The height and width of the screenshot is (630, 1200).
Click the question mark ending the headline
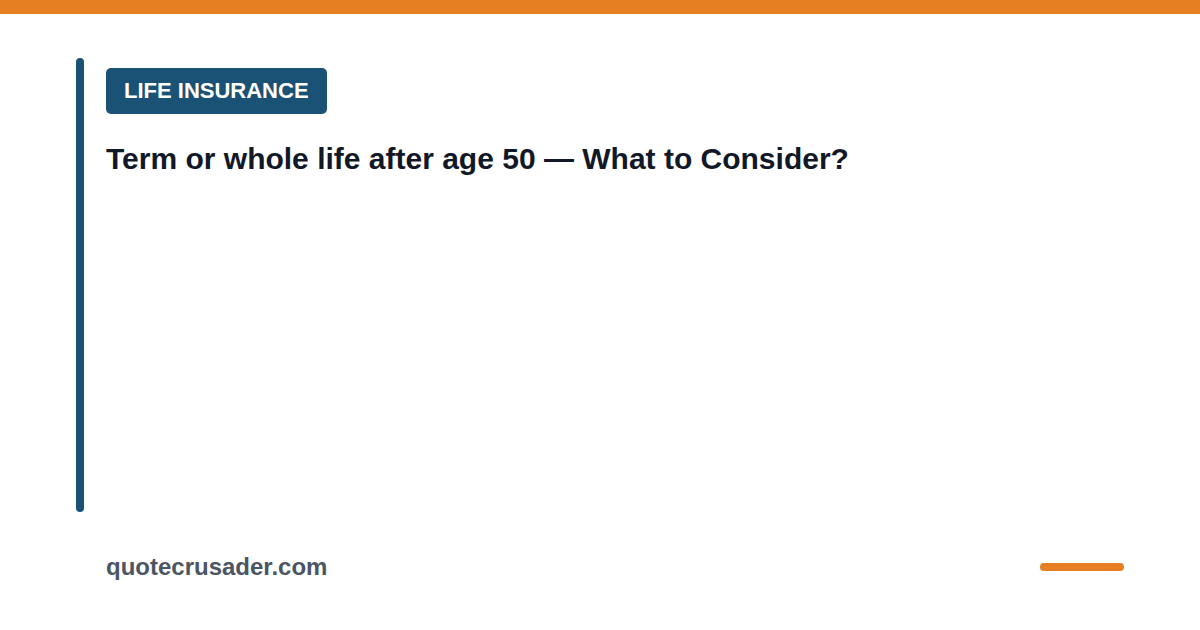tap(841, 159)
